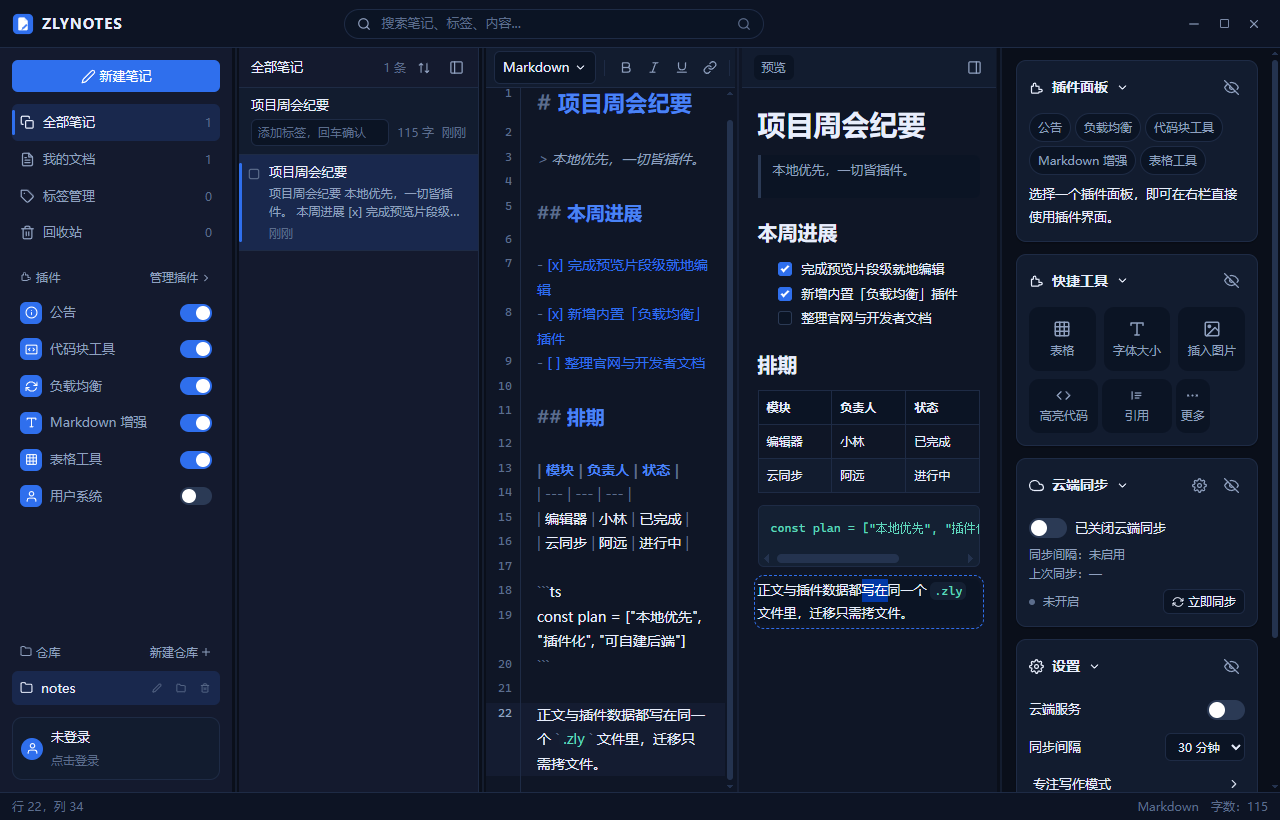Open 回收站 in the sidebar
Screen dimensions: 1280x820
[x=116, y=232]
